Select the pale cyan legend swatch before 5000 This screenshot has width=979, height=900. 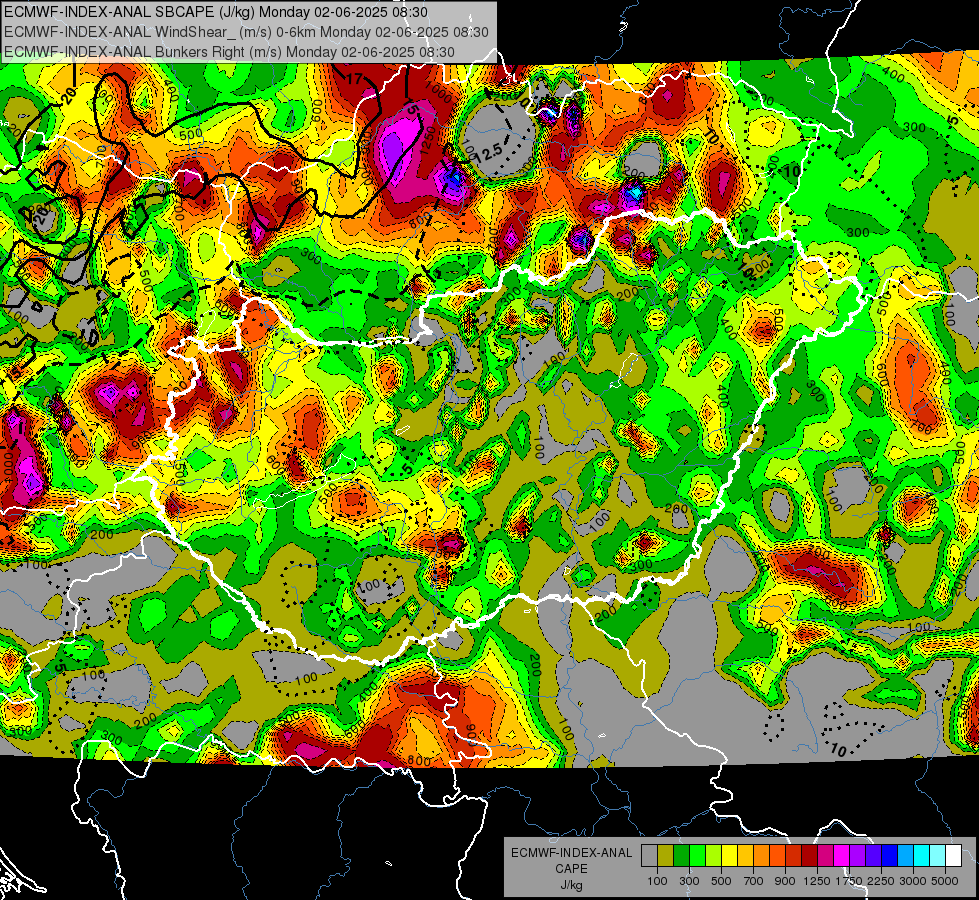coord(938,855)
